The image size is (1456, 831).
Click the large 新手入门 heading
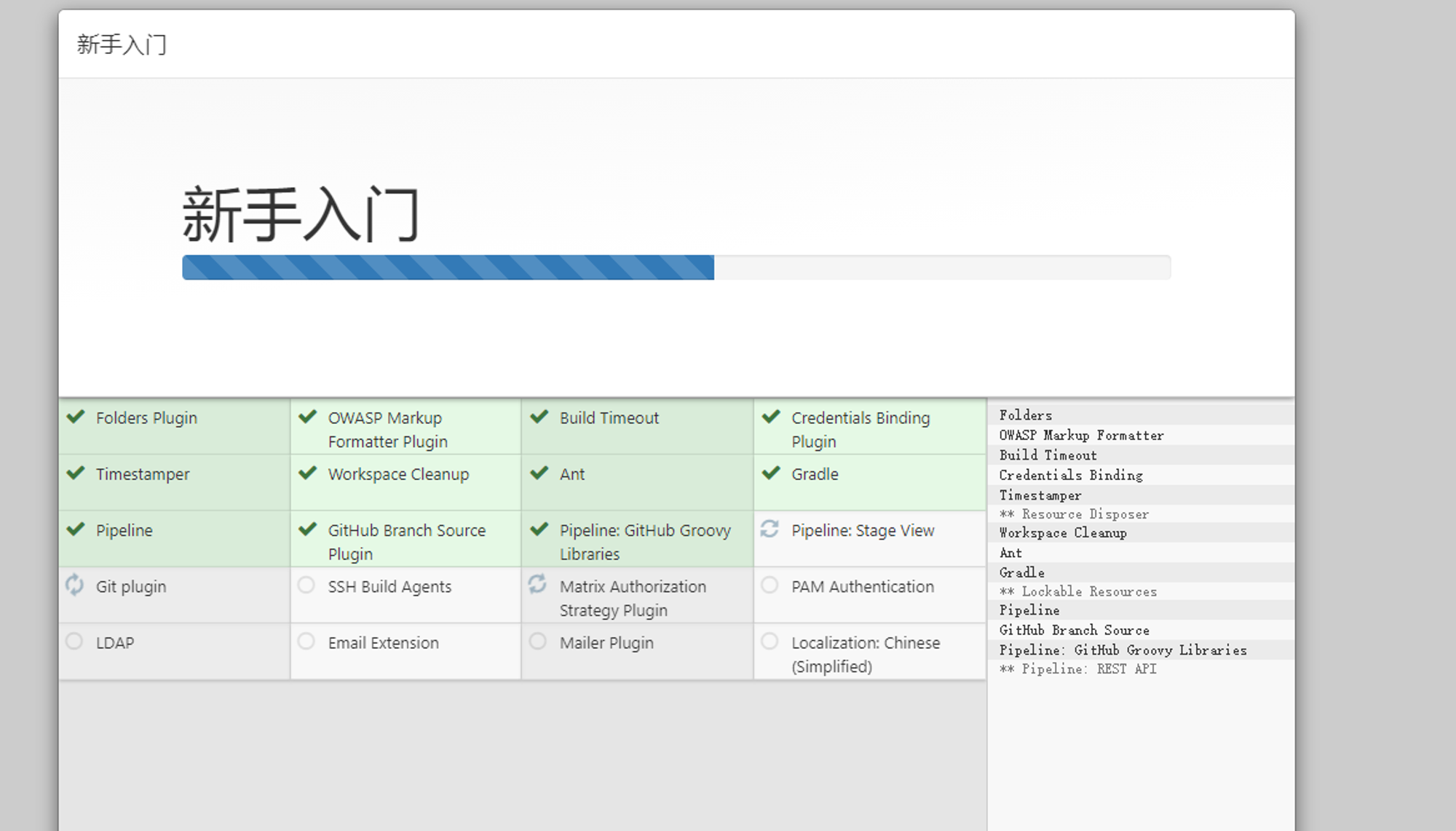tap(301, 215)
